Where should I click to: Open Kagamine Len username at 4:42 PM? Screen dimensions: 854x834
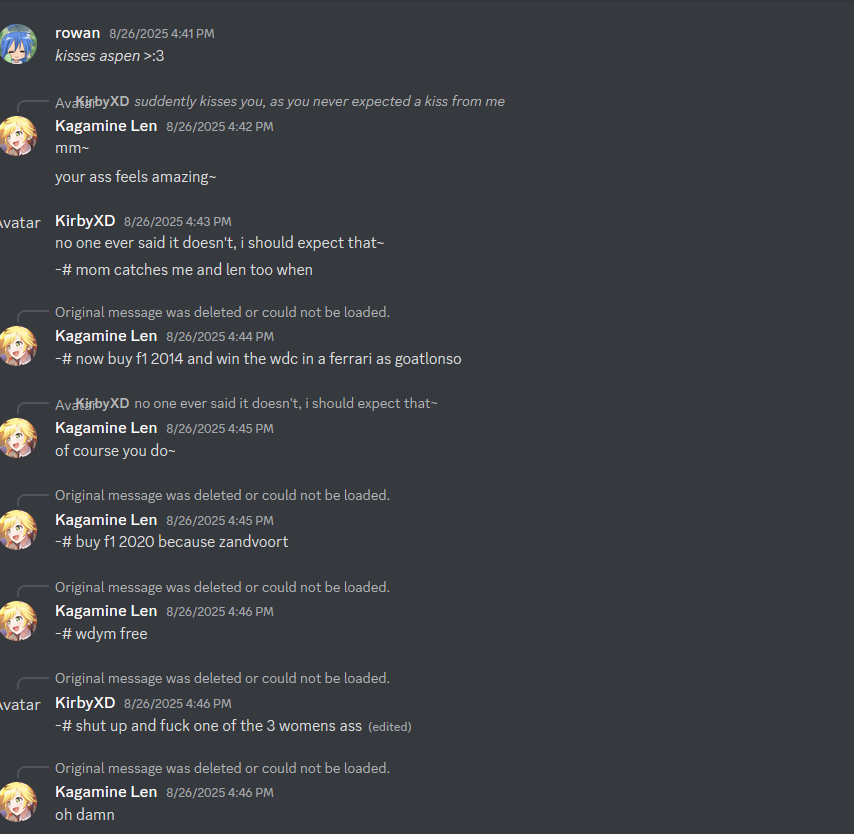coord(106,126)
